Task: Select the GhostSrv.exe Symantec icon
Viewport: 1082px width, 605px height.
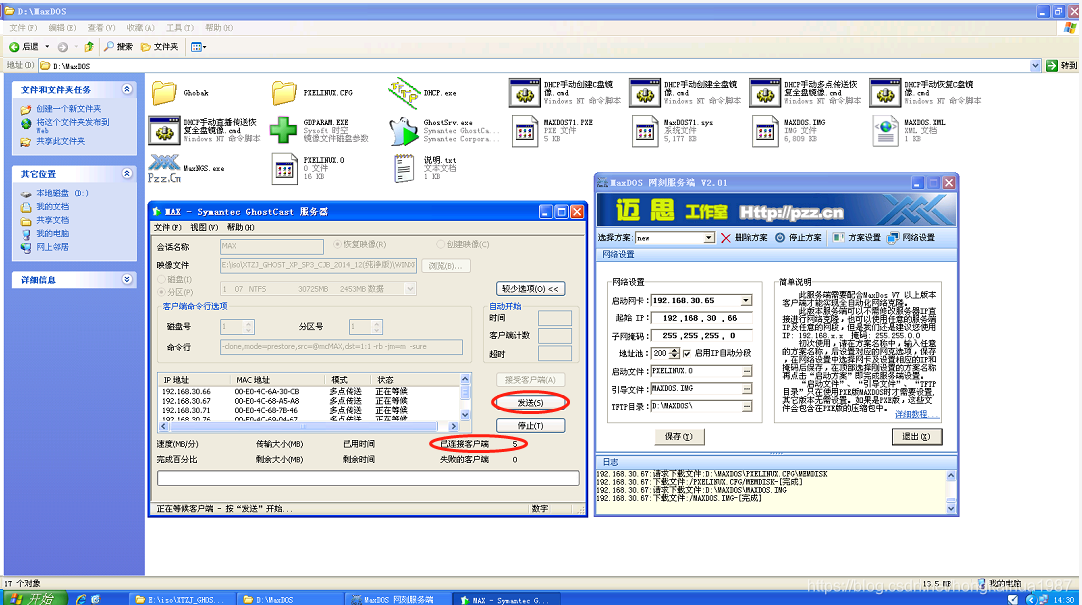Action: 404,130
